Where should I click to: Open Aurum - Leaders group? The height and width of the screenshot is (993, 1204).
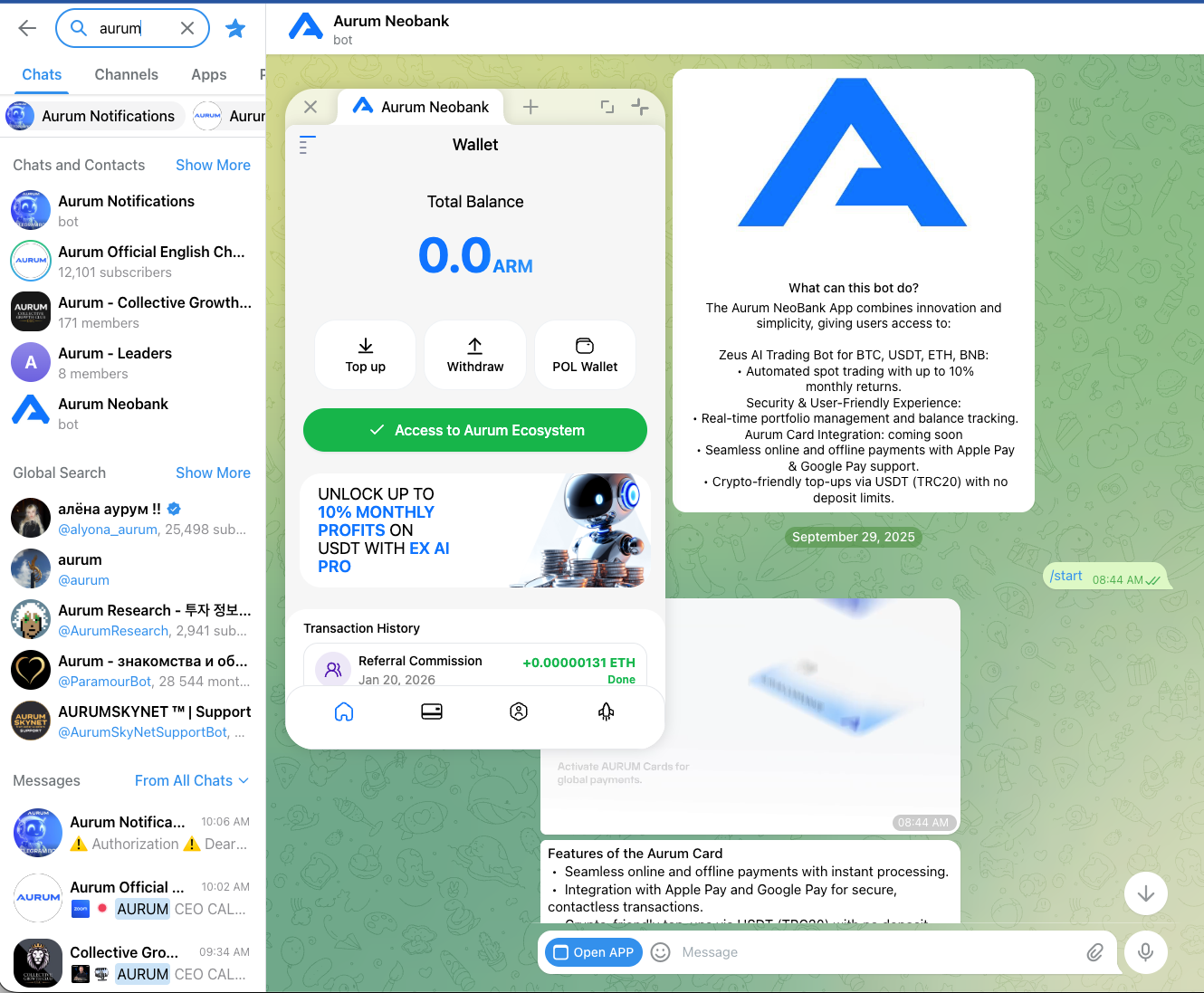pos(132,362)
